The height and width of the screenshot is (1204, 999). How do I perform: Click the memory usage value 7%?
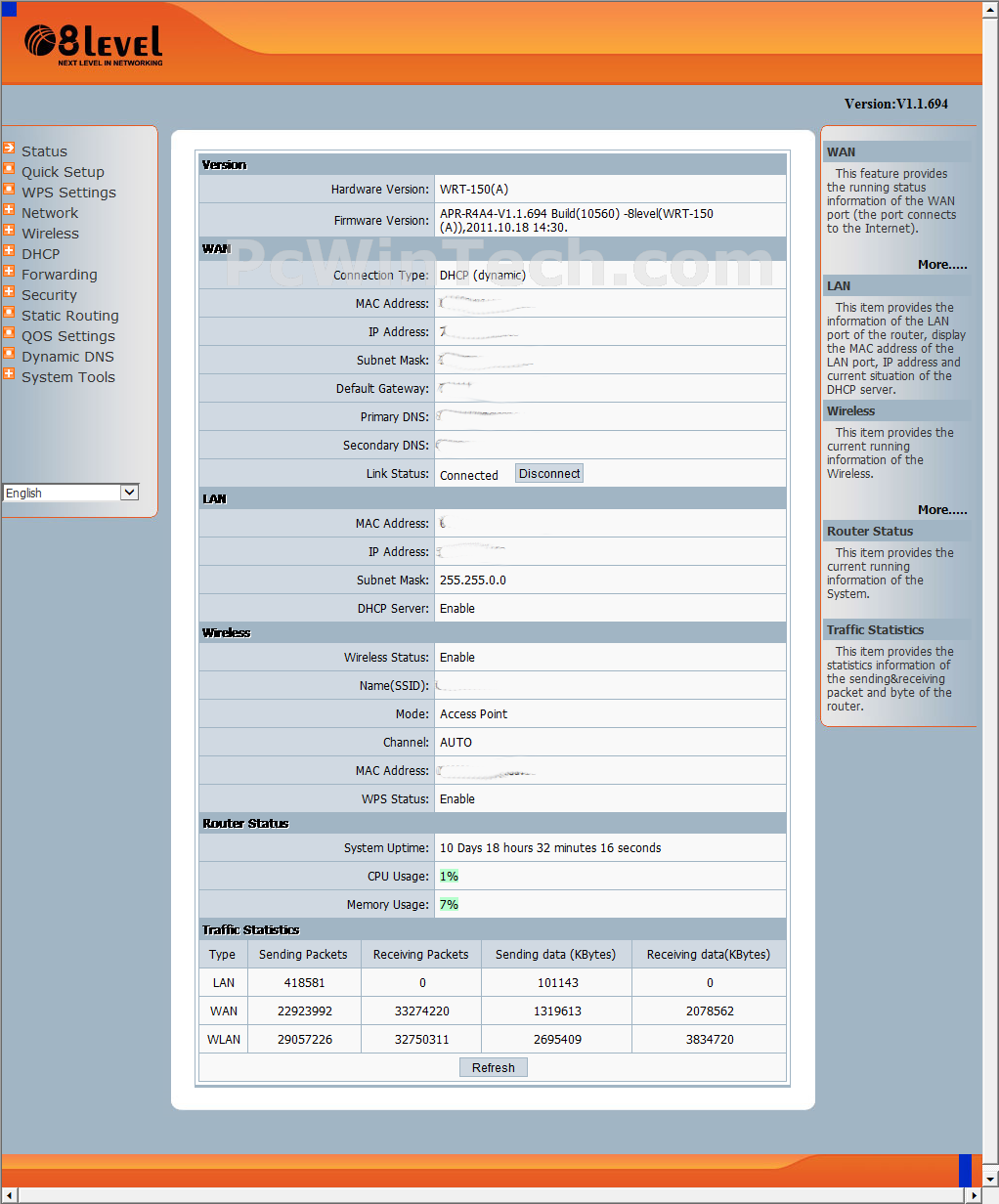pos(449,905)
